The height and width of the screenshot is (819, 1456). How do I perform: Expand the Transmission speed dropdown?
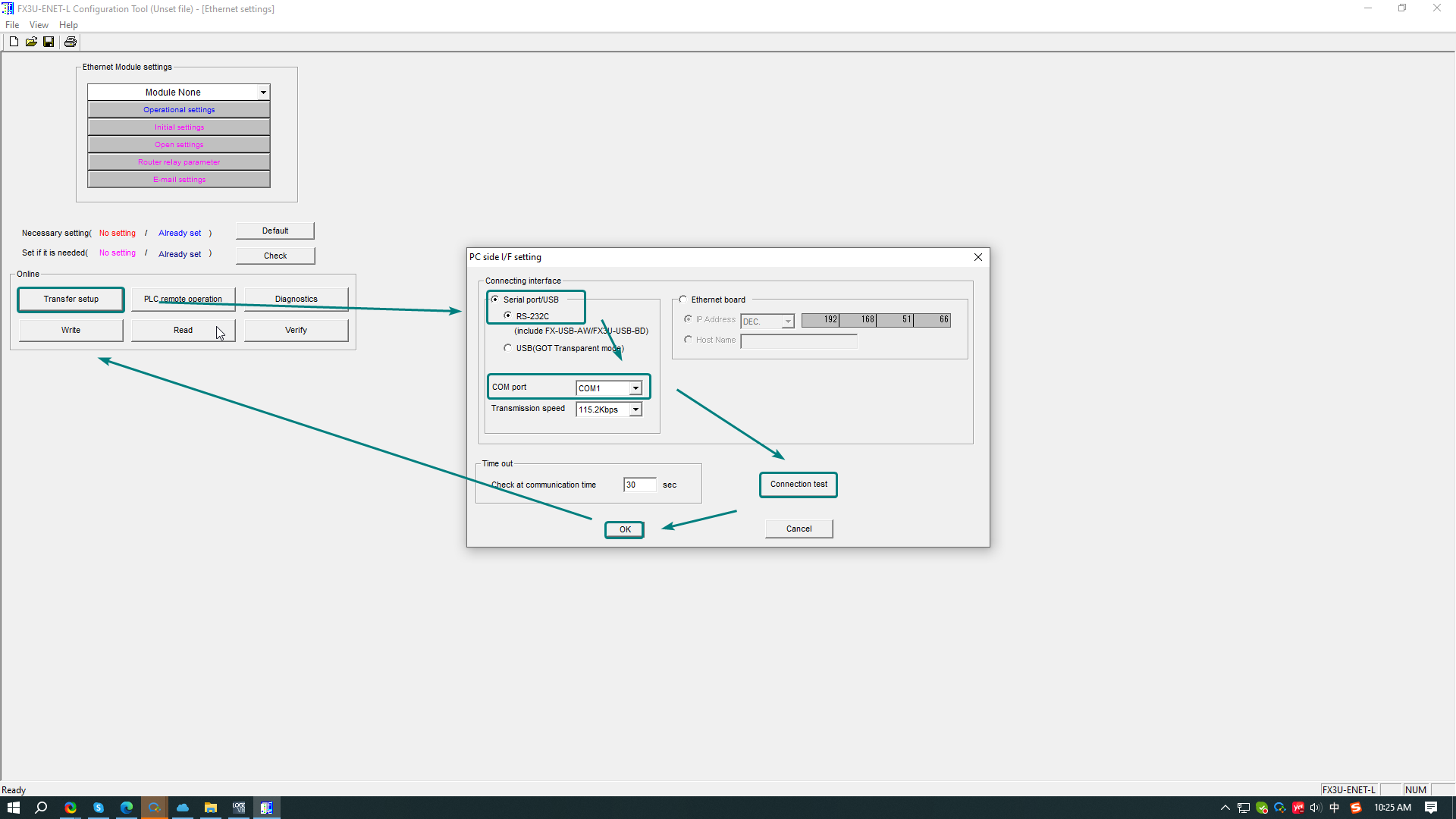tap(635, 409)
